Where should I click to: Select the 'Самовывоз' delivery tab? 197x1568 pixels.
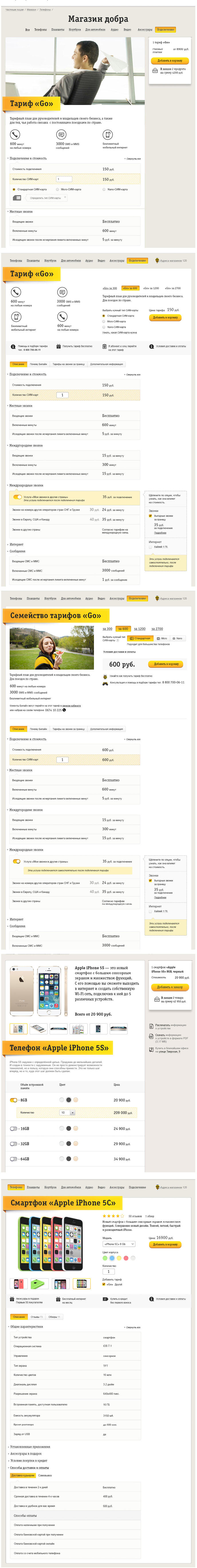point(45,1475)
